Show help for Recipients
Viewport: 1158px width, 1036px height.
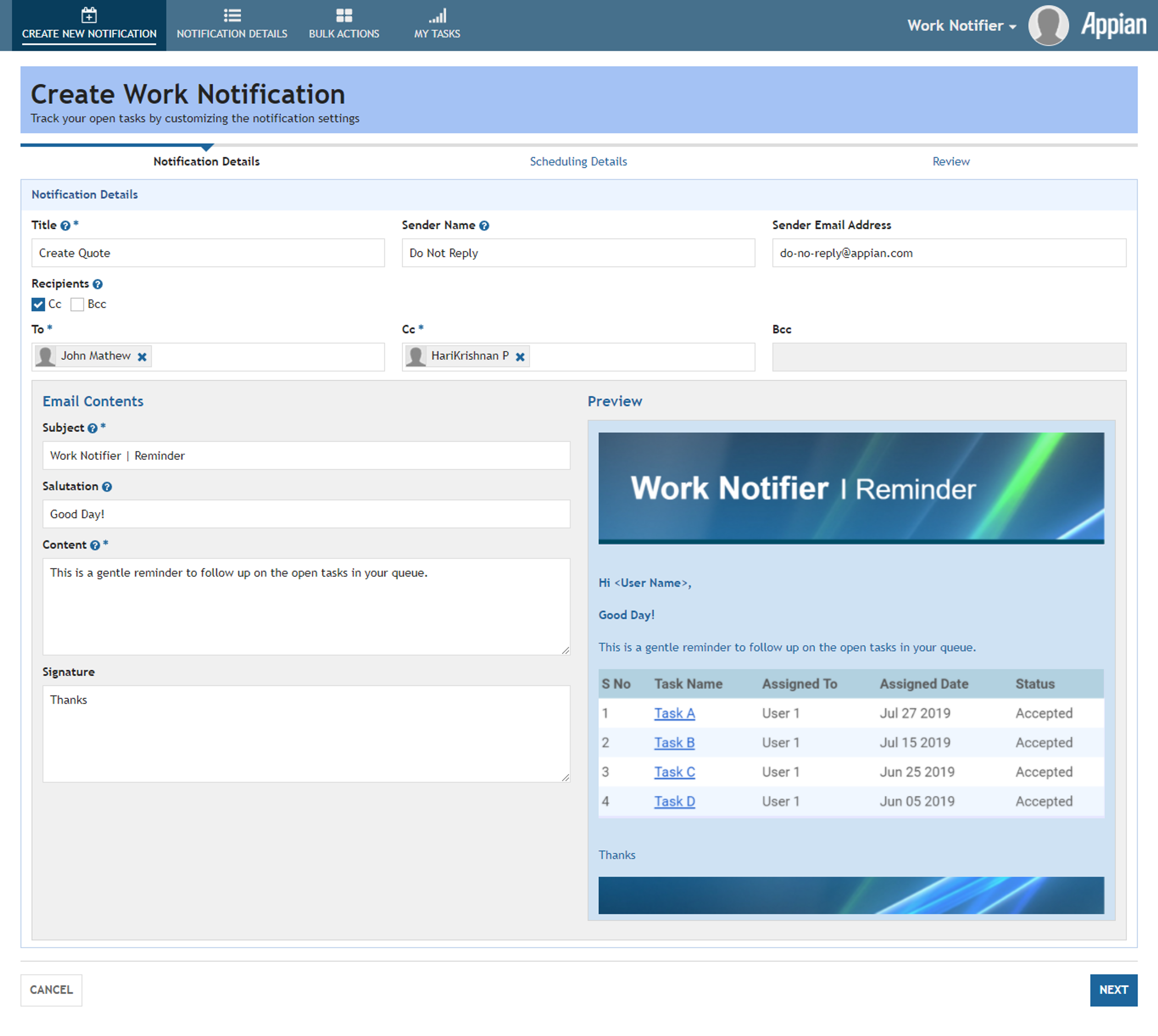pos(98,284)
